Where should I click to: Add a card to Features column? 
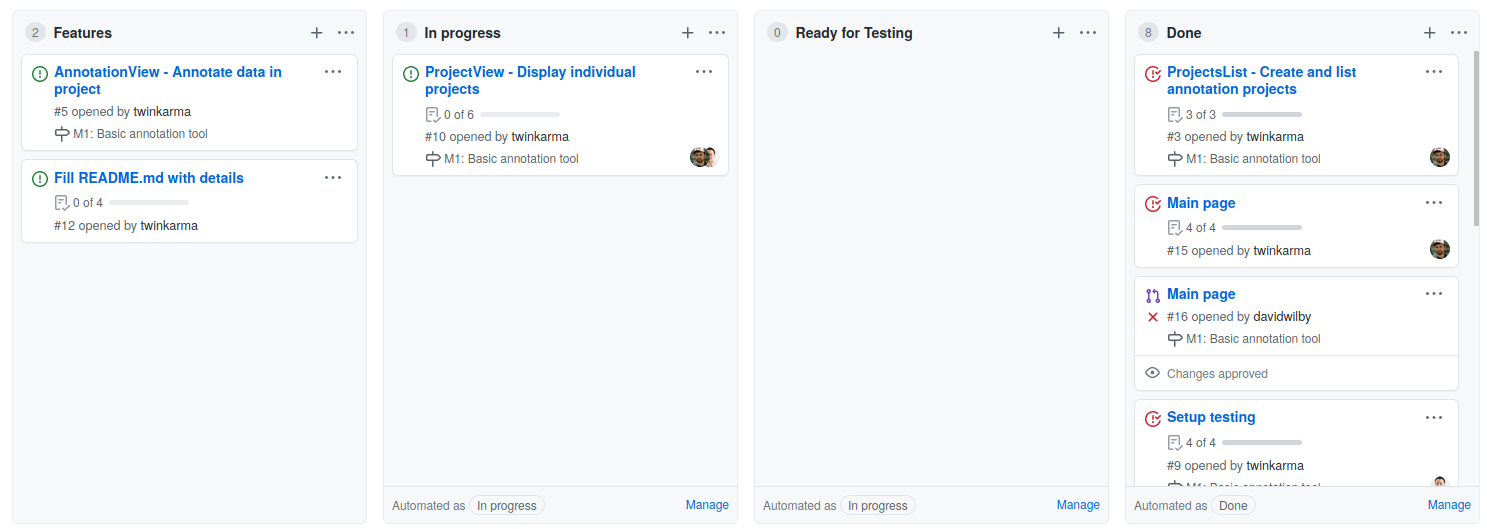tap(316, 33)
